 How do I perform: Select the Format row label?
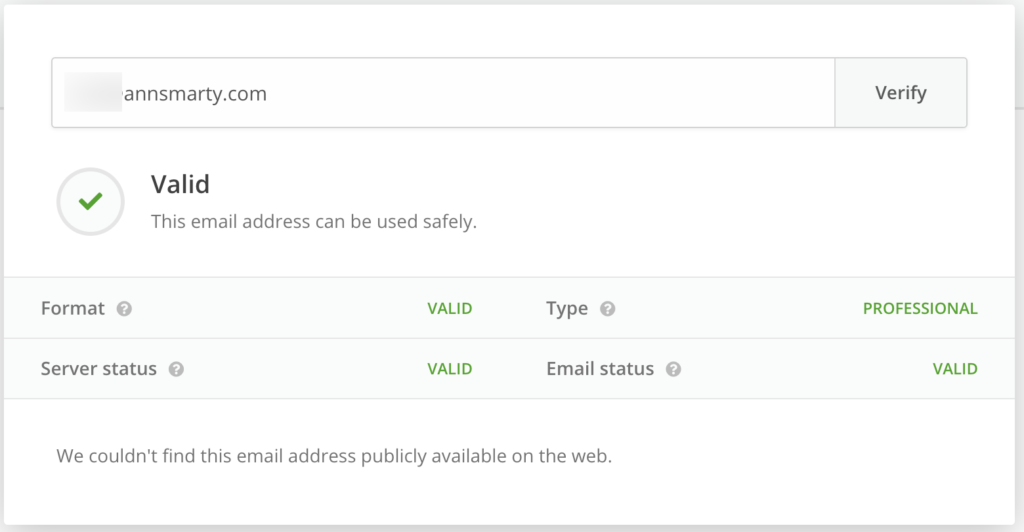point(72,309)
